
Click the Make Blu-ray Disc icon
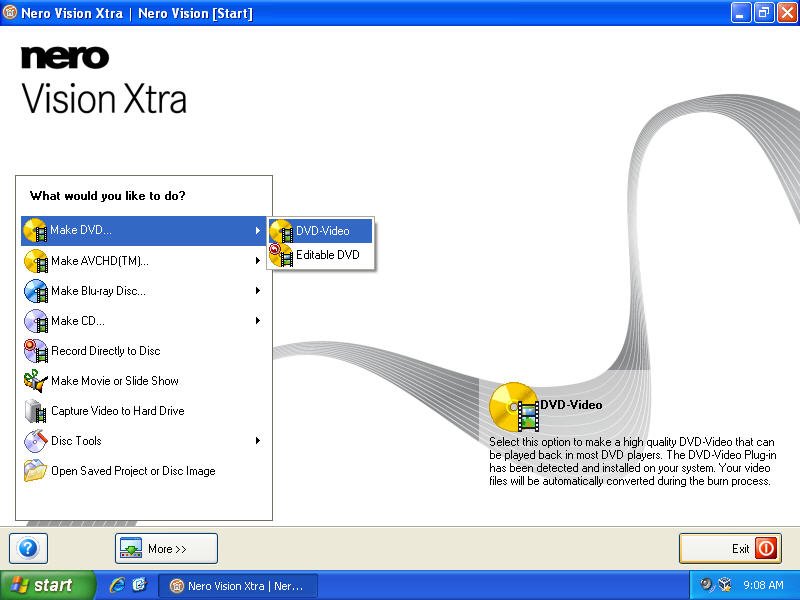point(36,291)
